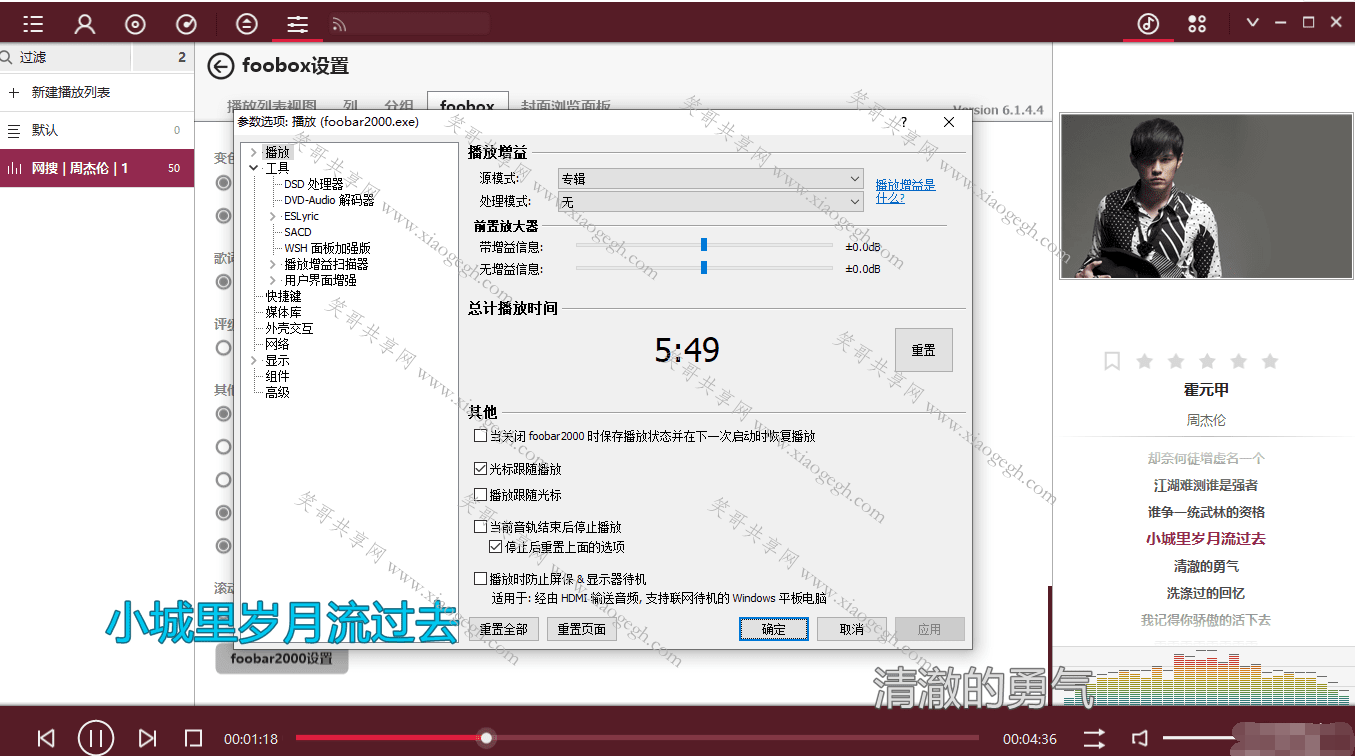This screenshot has height=756, width=1356.
Task: Click the bookmark icon above 霍元甲
Action: 1112,361
